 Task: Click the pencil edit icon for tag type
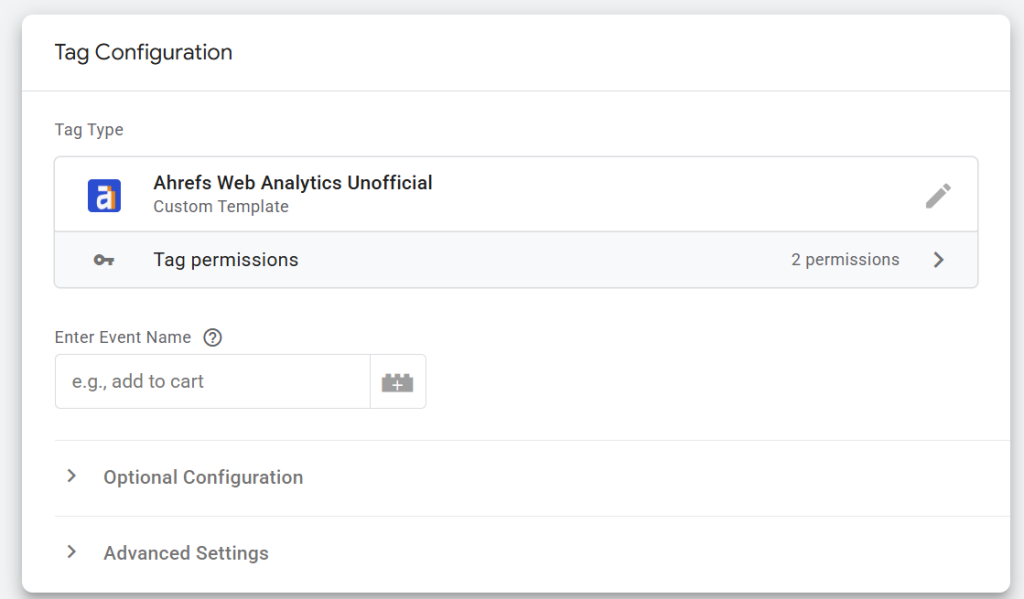[x=938, y=195]
